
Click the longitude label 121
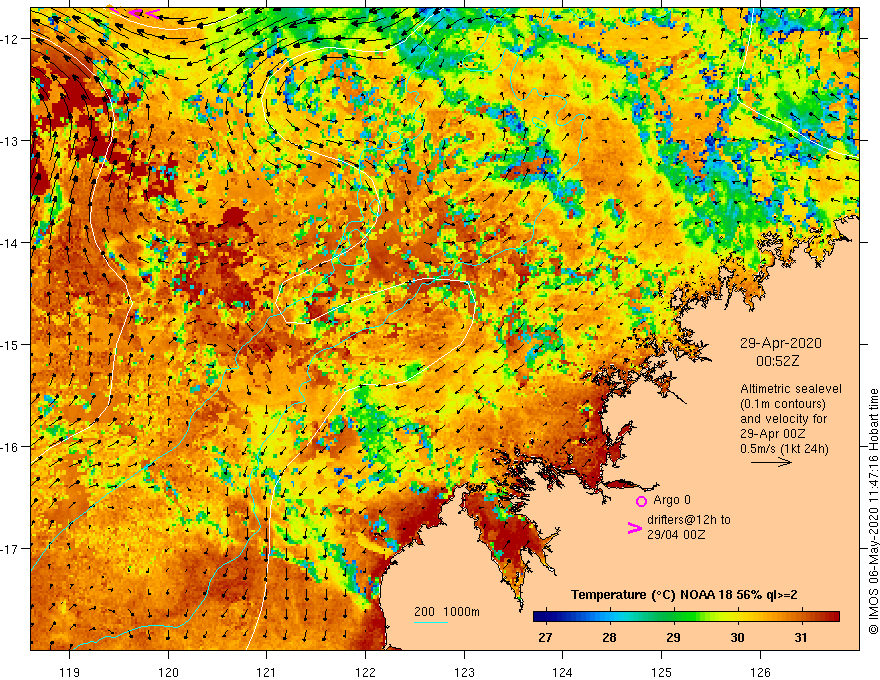click(x=267, y=672)
